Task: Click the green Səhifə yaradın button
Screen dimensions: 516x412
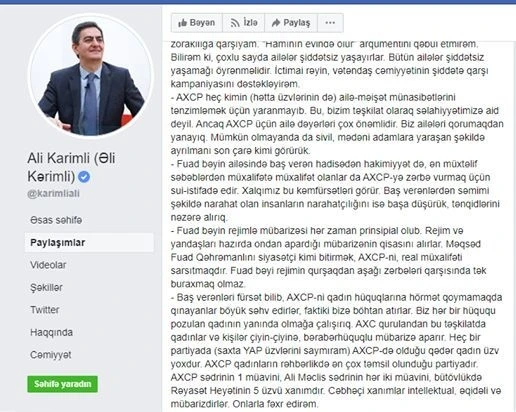Action: 63,384
